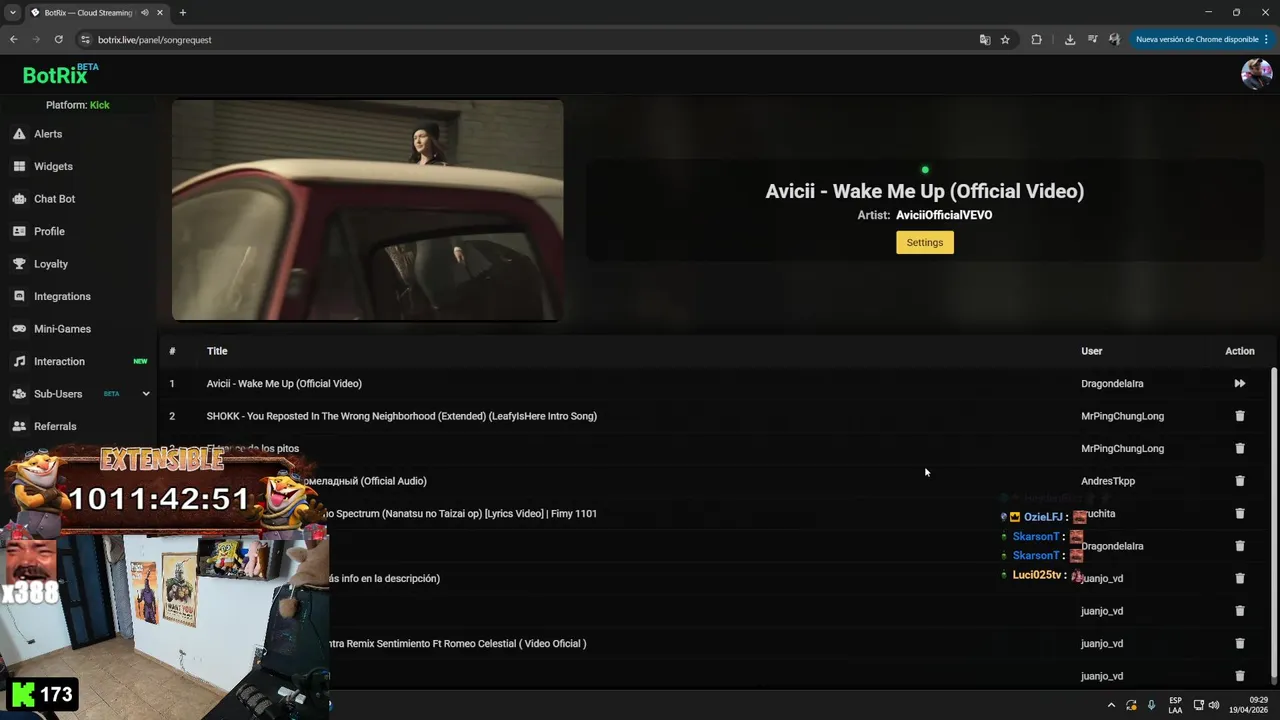The width and height of the screenshot is (1280, 720).
Task: Select the Avicii - Wake Me Up row title
Action: click(284, 384)
